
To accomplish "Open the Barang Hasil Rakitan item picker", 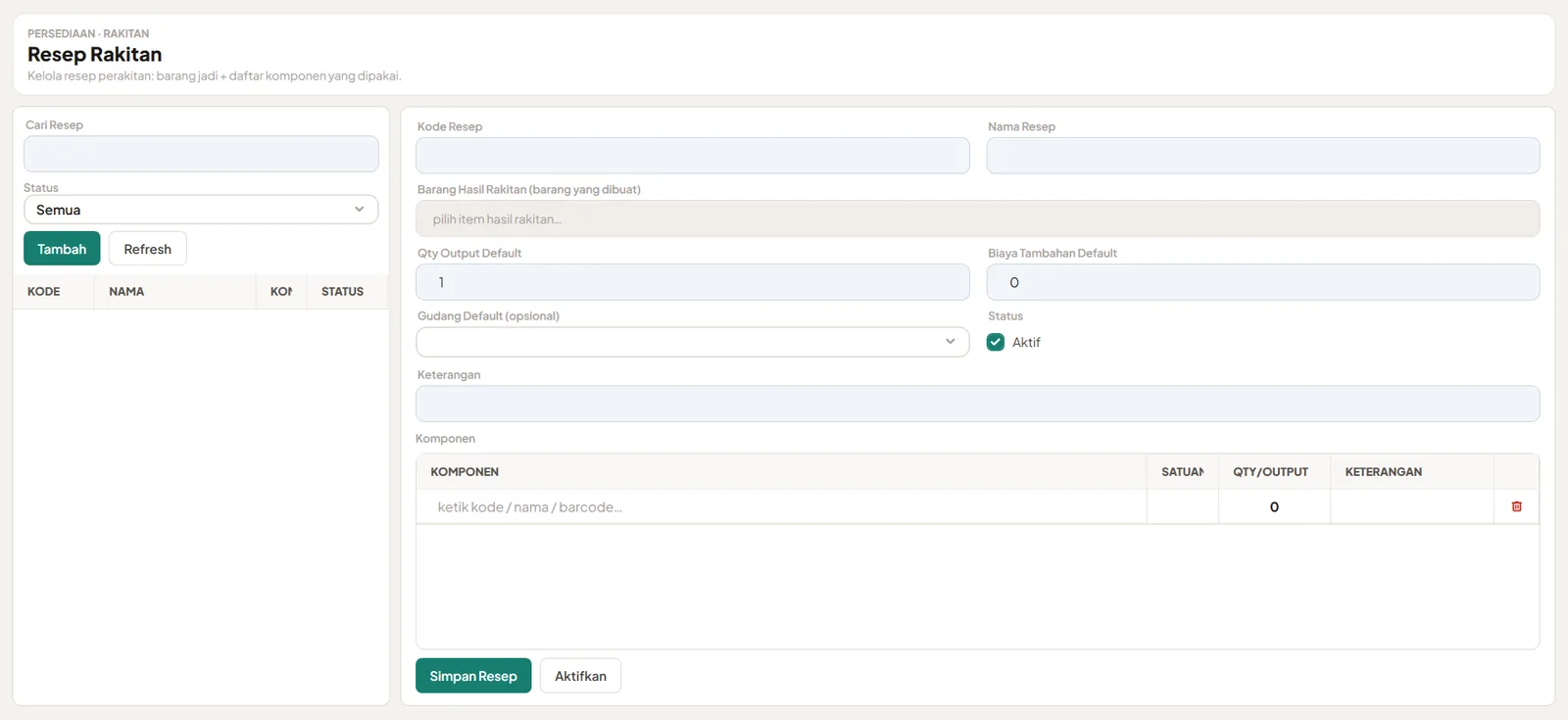I will (977, 218).
